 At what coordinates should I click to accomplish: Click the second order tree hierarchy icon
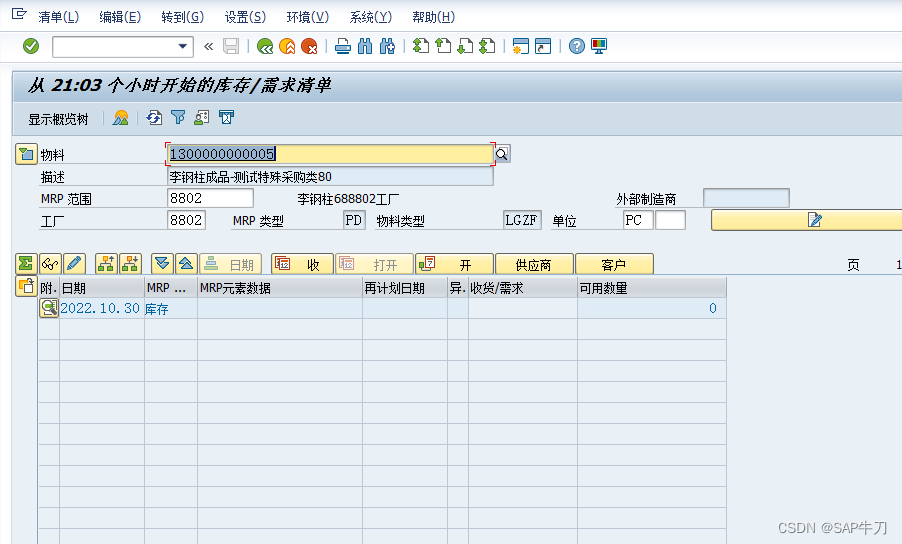pos(131,264)
